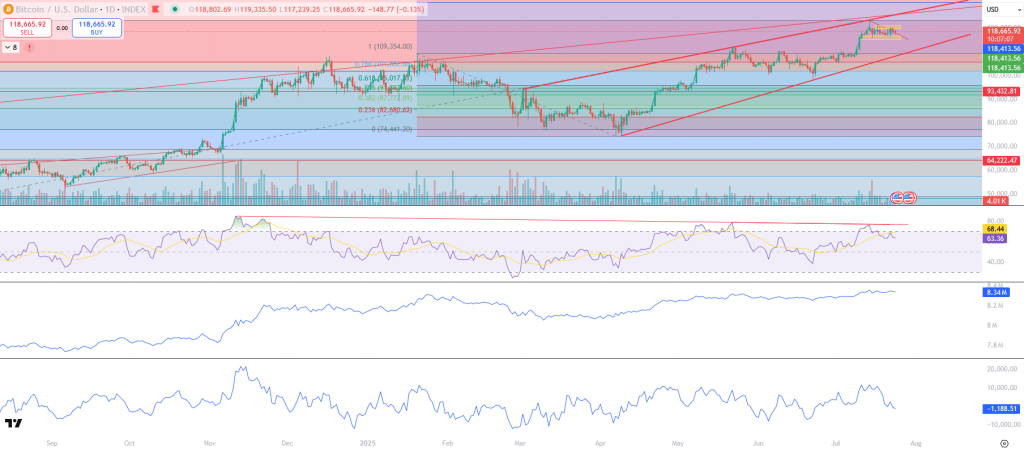This screenshot has height=449, width=1024.
Task: Click the blue 118,413.56 price label
Action: coord(1003,48)
